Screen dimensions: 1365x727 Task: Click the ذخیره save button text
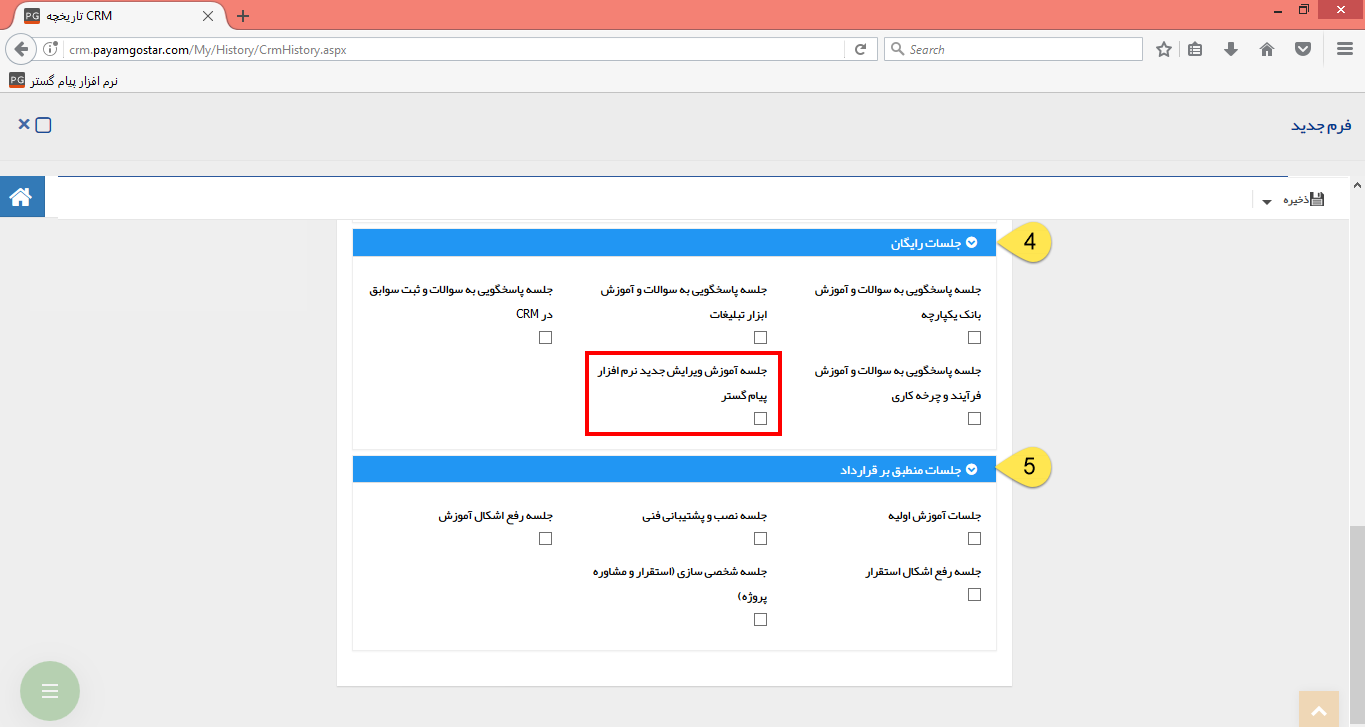[1296, 200]
